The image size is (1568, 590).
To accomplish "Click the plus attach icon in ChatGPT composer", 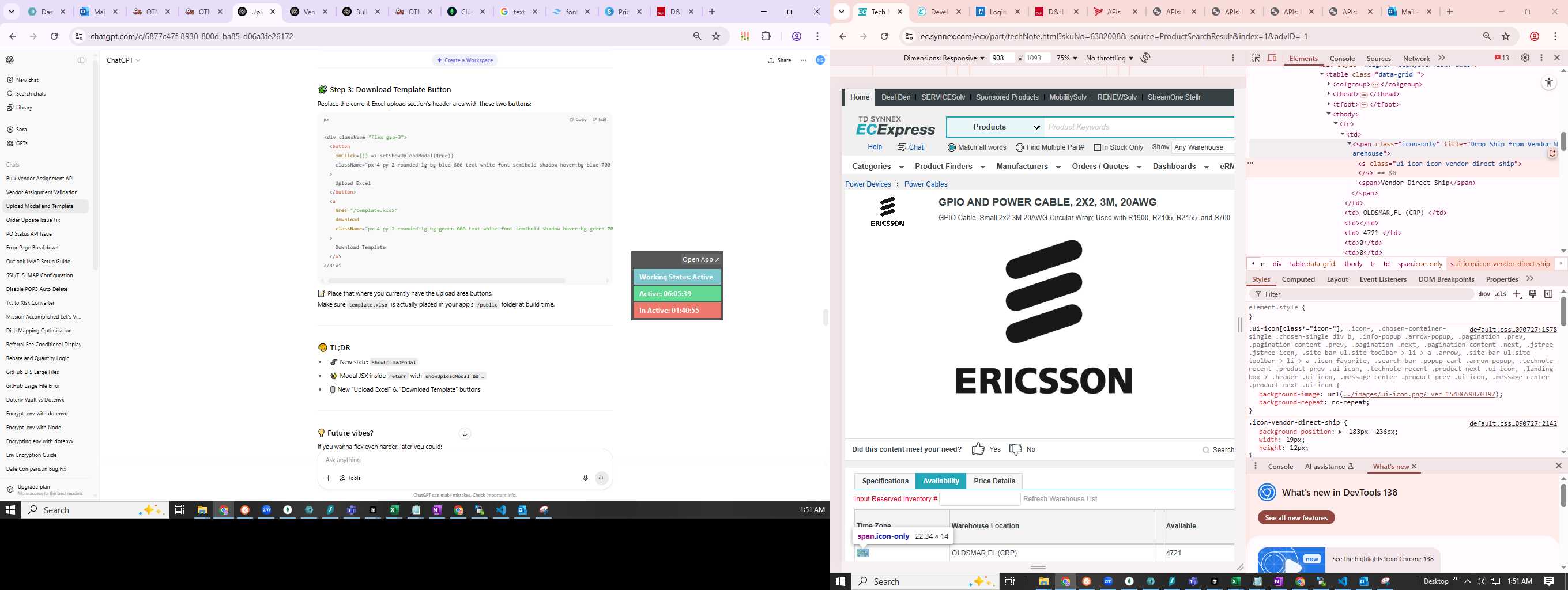I will (x=328, y=478).
